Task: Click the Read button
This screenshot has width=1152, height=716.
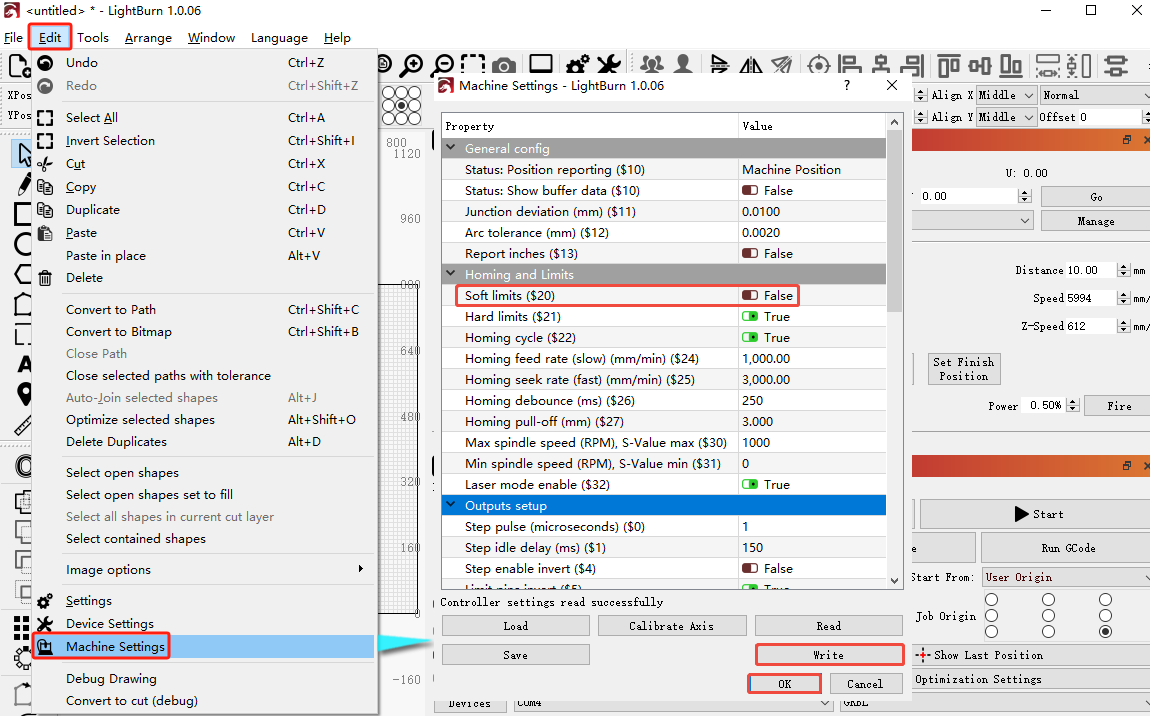Action: click(829, 626)
